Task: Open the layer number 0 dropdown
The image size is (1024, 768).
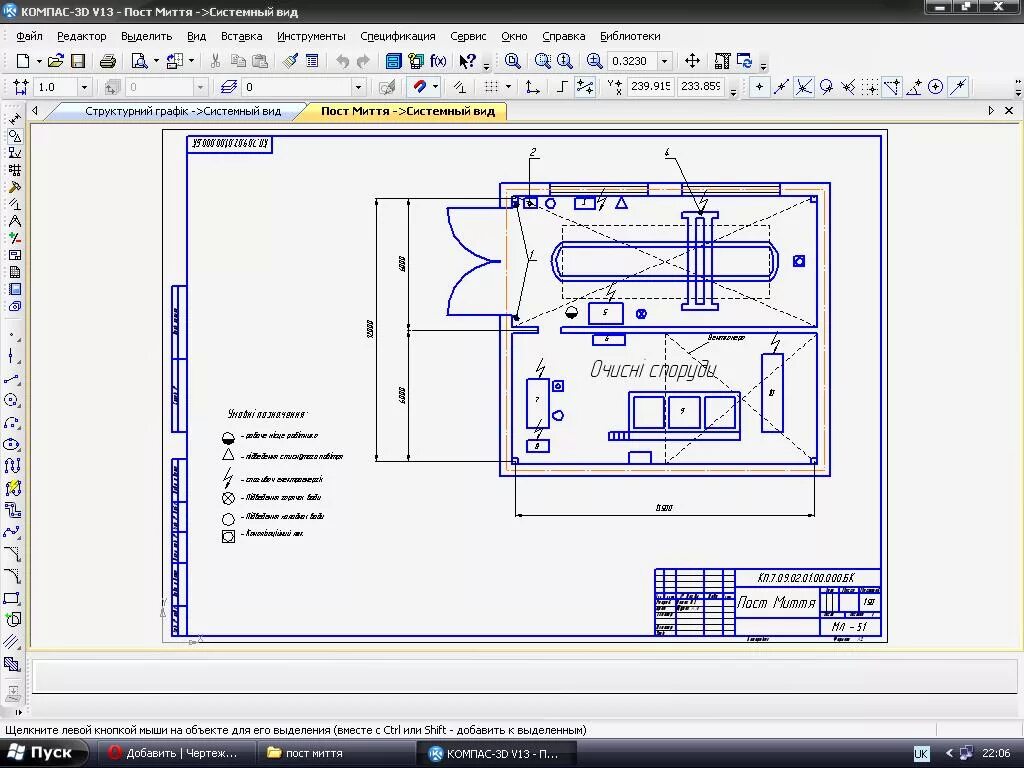Action: click(358, 87)
